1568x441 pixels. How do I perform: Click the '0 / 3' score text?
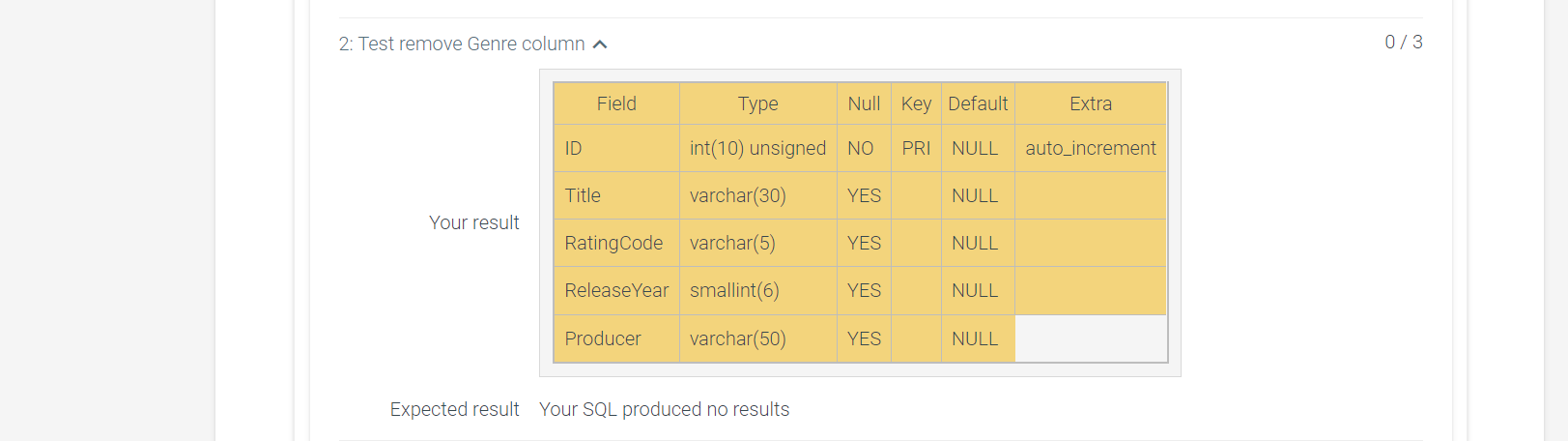pos(1404,42)
